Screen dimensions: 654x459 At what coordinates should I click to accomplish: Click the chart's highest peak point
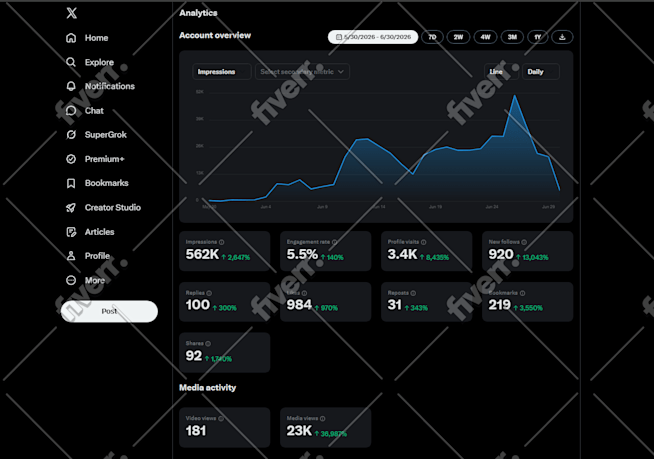(x=515, y=96)
